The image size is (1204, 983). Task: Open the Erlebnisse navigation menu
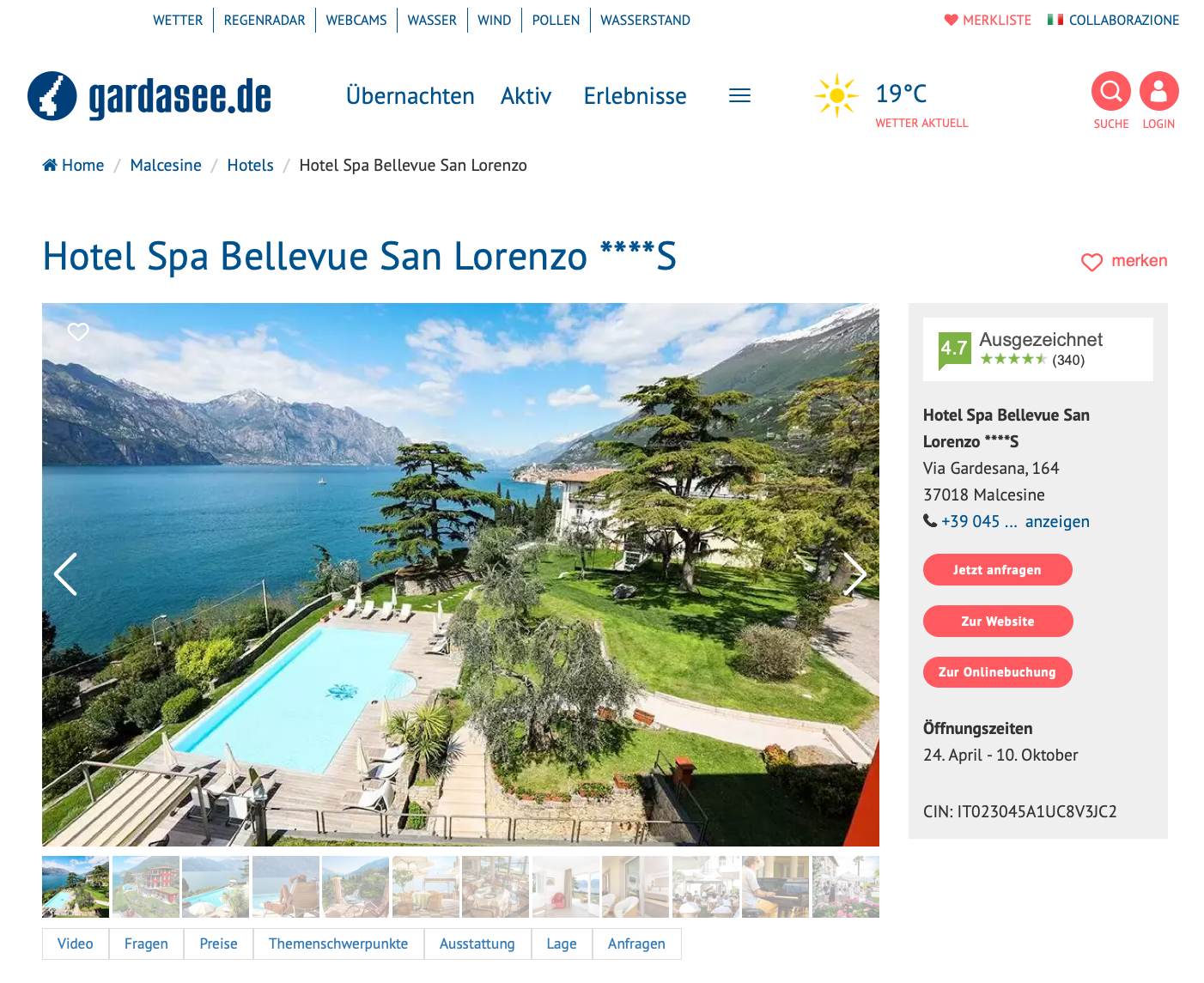pos(635,96)
